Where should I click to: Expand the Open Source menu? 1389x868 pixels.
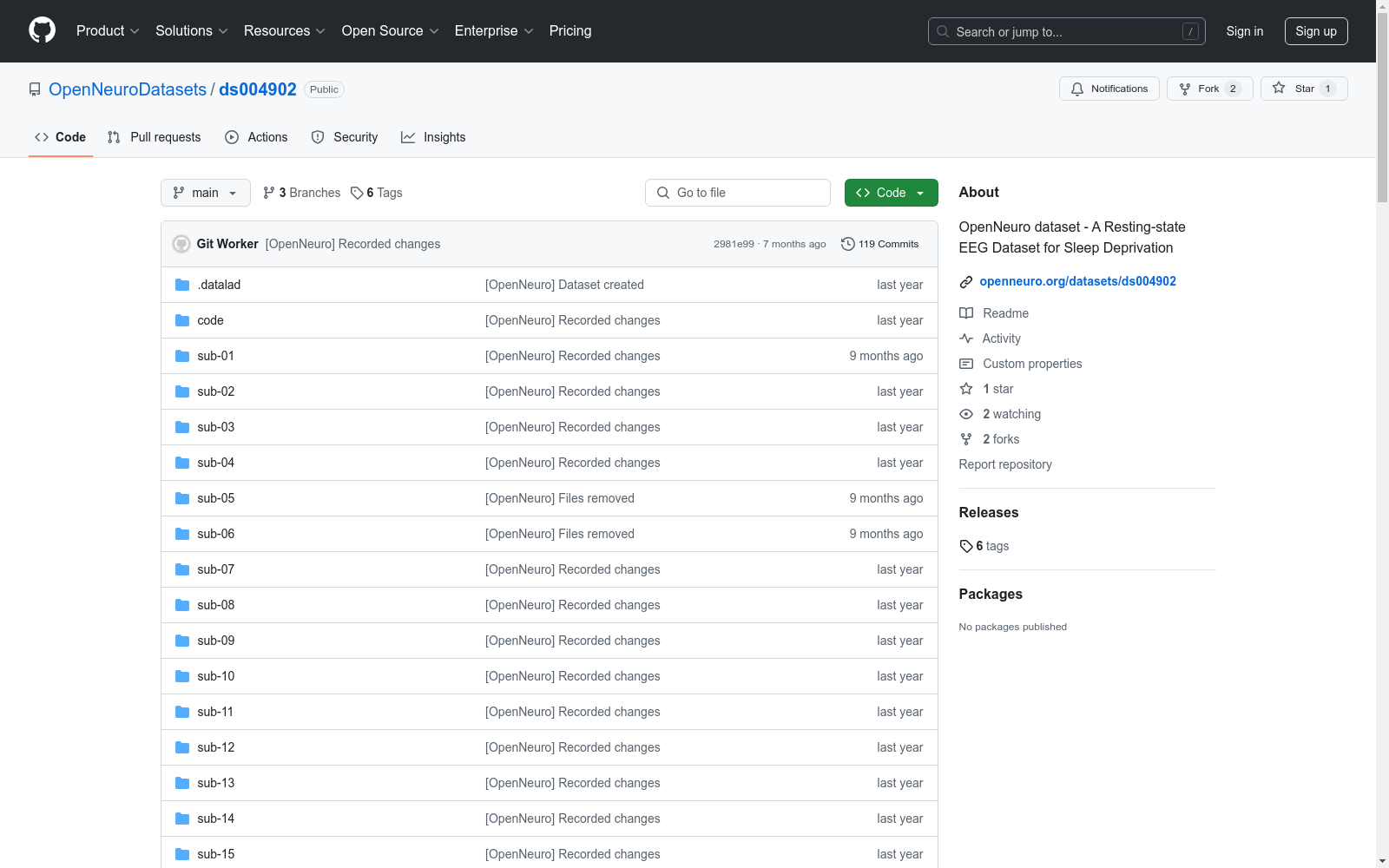[x=391, y=30]
